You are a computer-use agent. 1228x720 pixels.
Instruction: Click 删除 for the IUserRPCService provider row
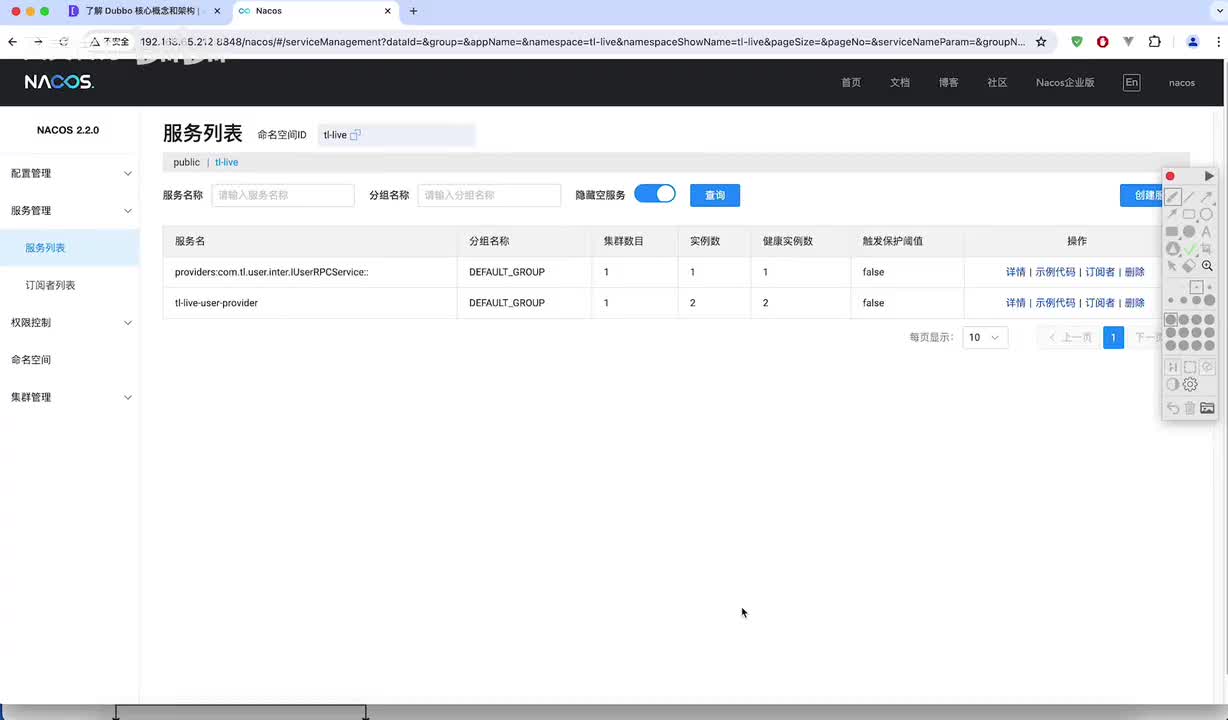(x=1134, y=272)
